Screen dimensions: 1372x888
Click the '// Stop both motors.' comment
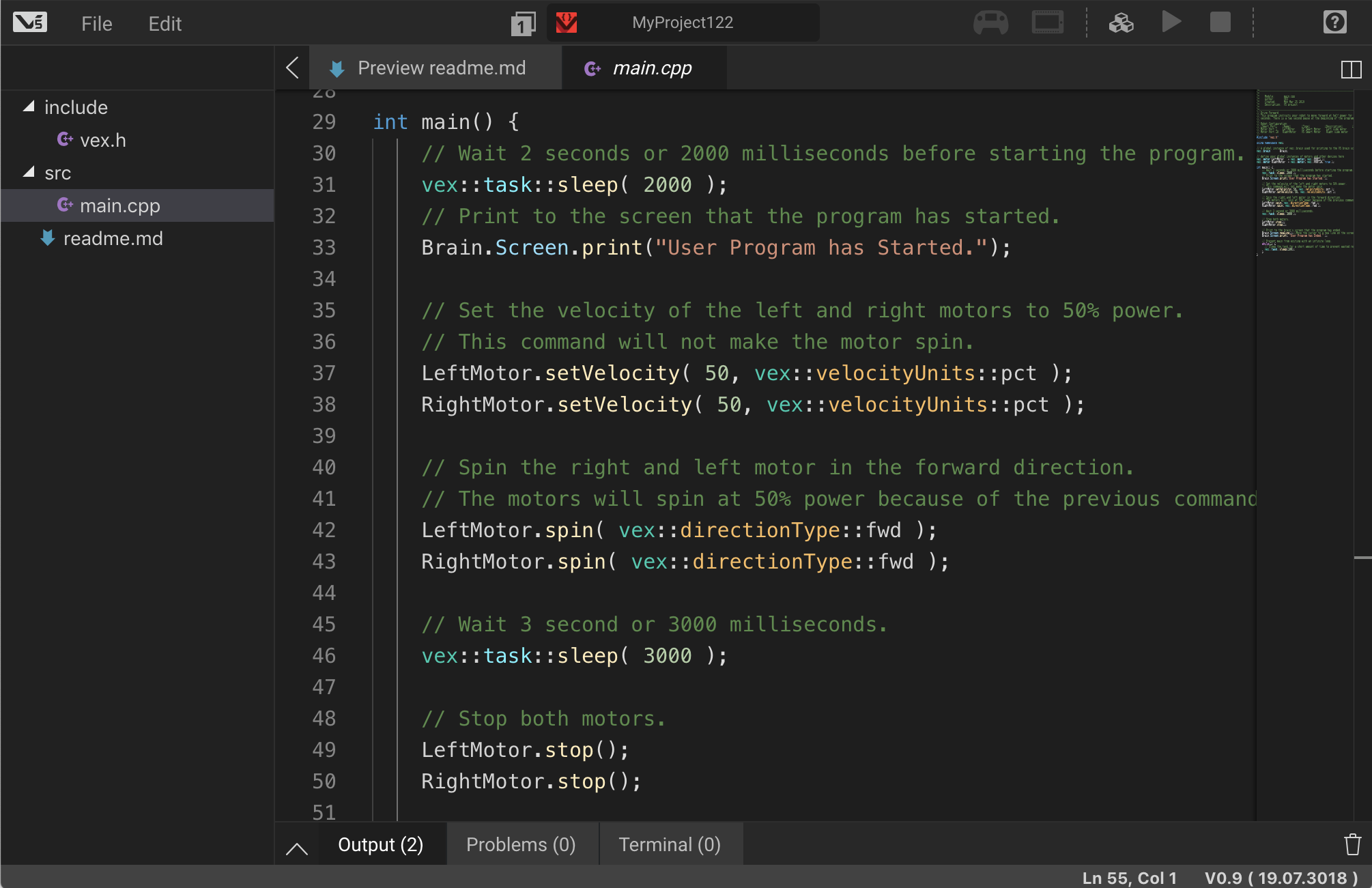tap(544, 719)
